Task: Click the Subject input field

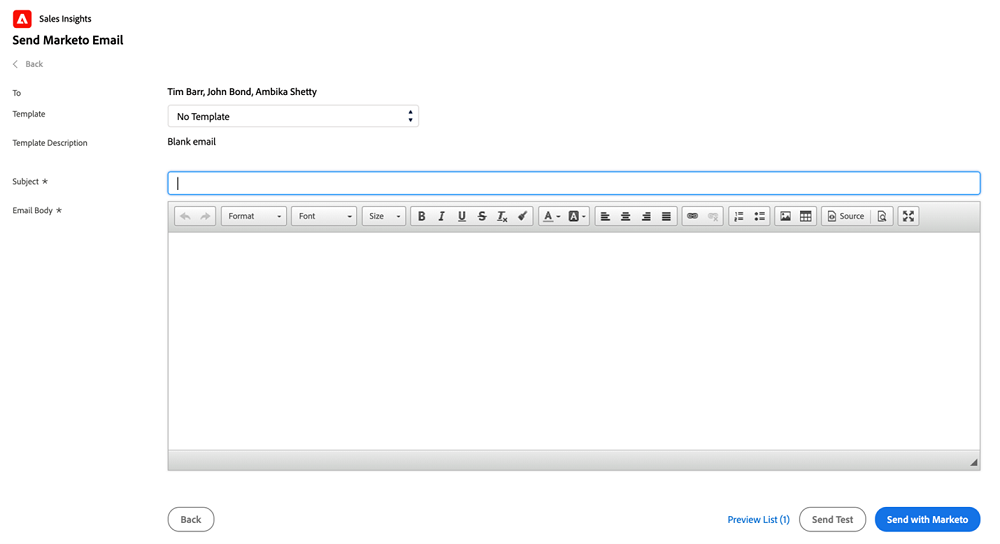Action: (x=573, y=183)
